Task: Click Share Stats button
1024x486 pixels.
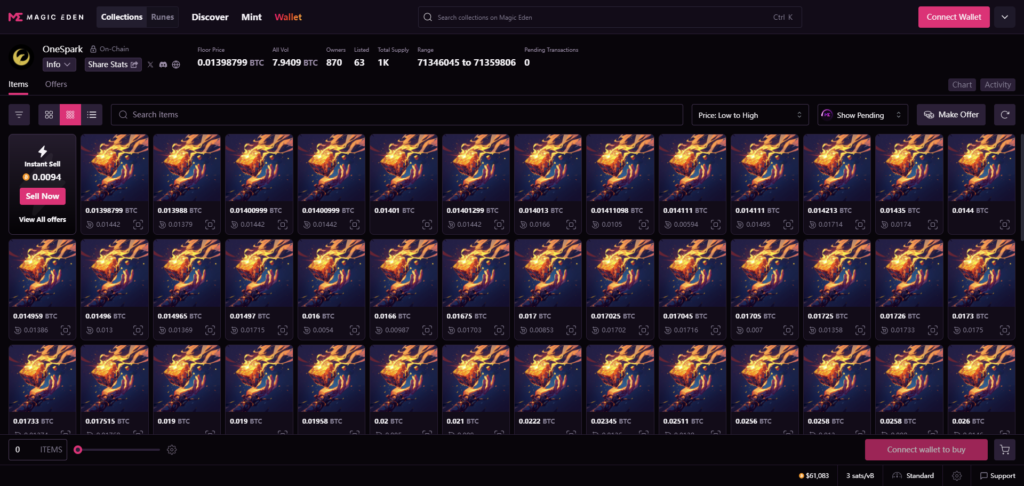Action: click(113, 65)
